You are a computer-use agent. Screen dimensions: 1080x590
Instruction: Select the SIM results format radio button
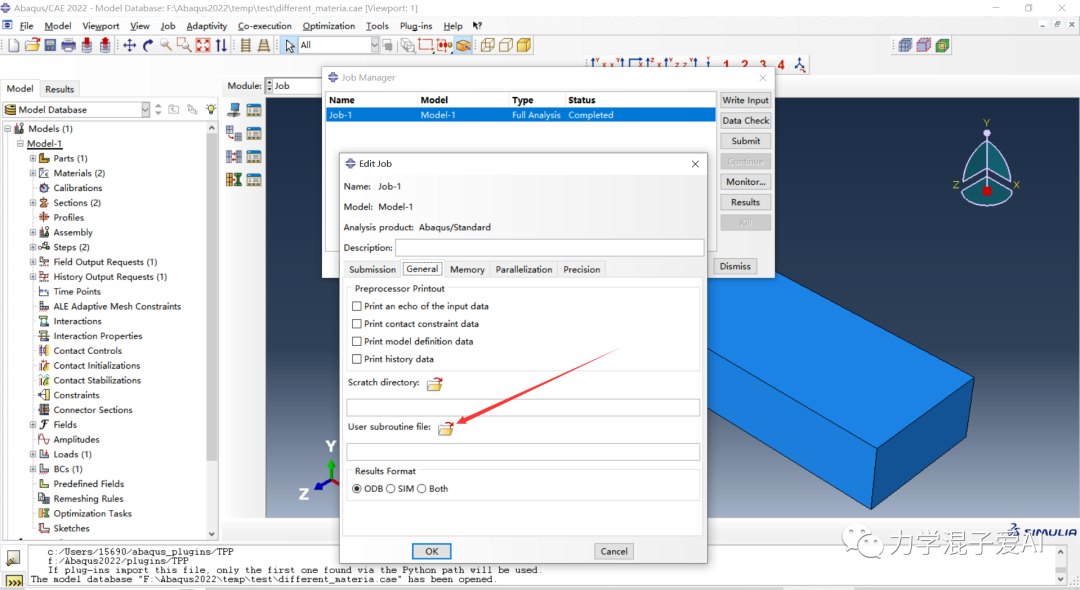coord(392,489)
